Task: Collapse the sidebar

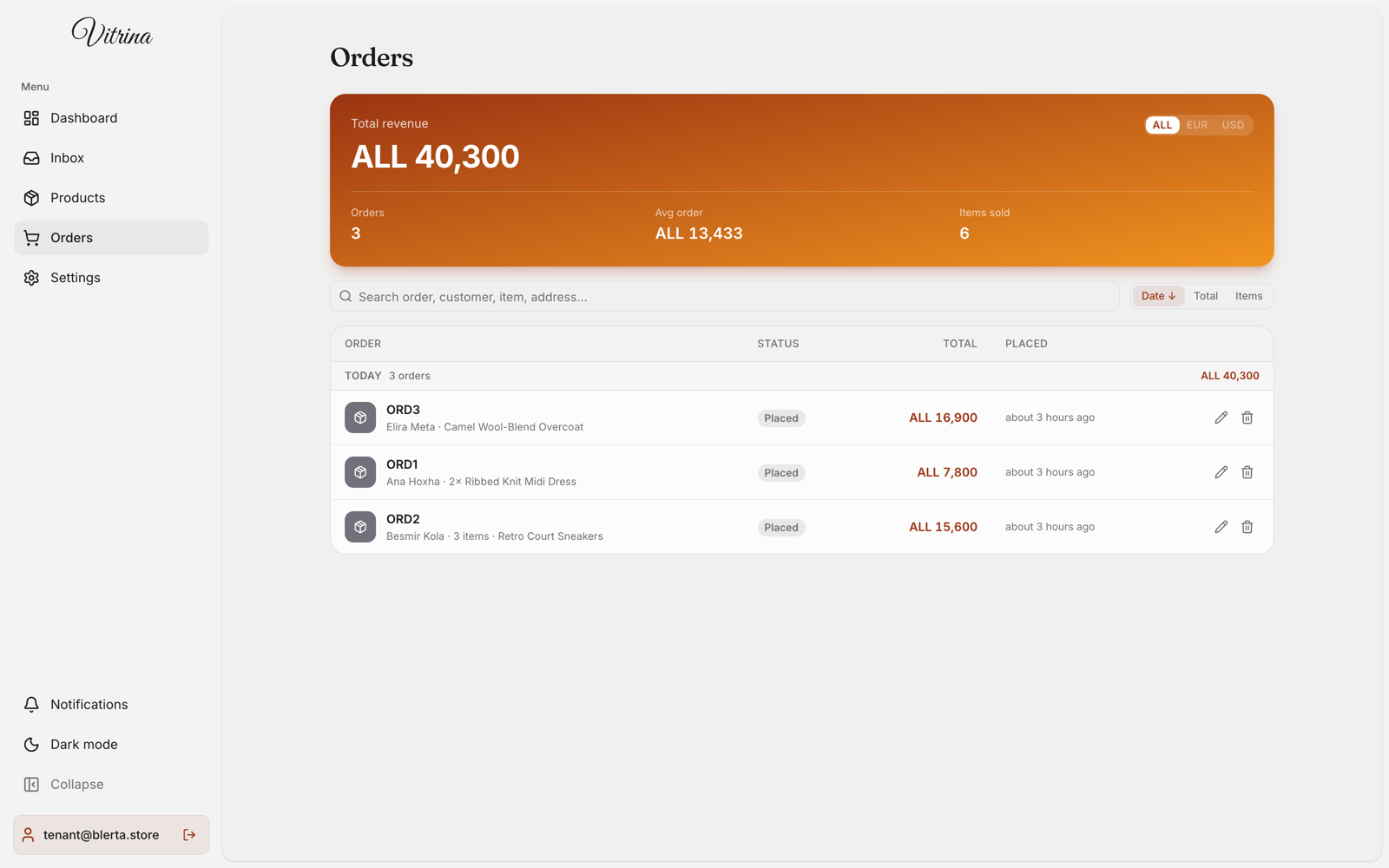Action: pos(111,785)
